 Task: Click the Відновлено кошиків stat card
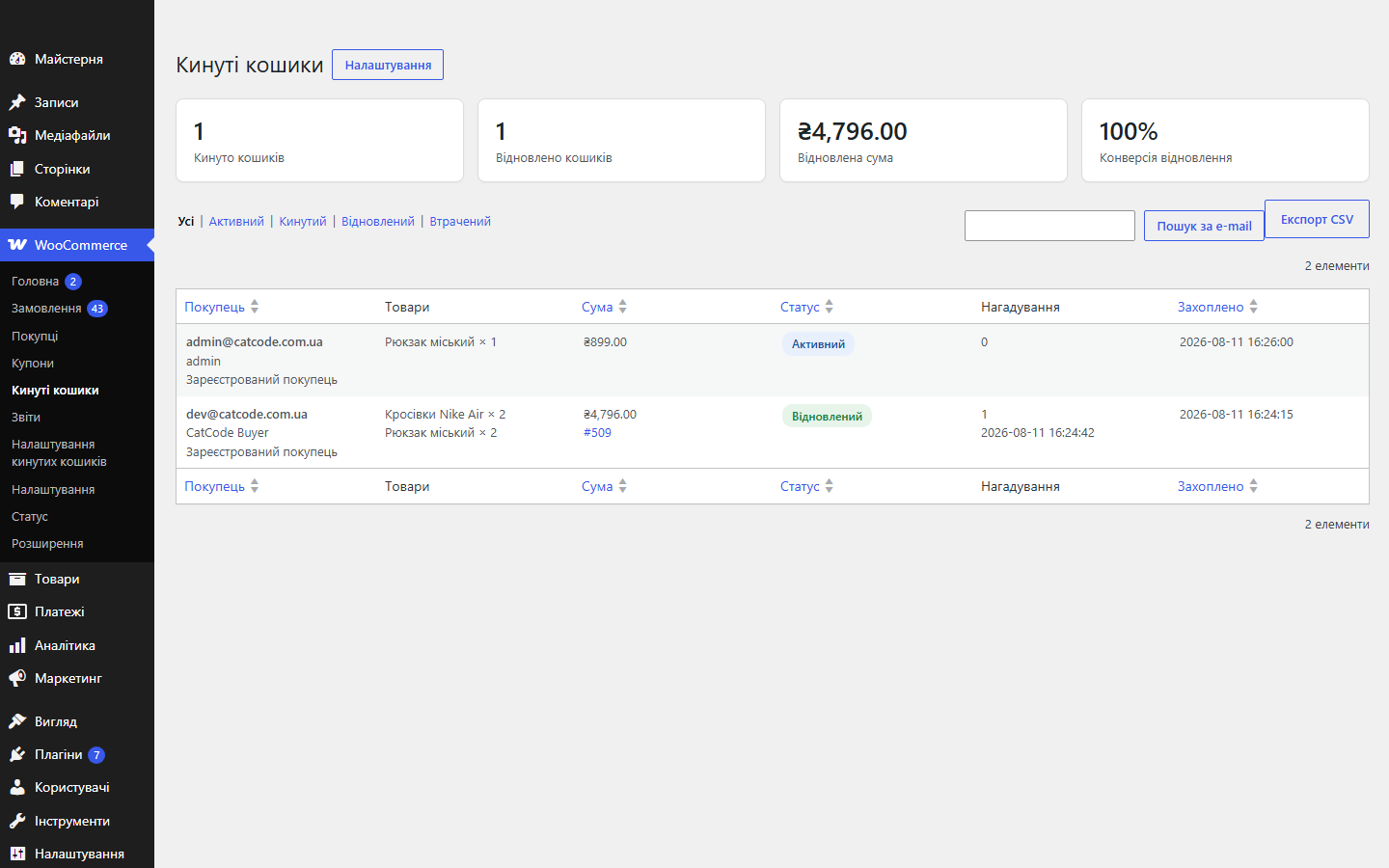(621, 140)
